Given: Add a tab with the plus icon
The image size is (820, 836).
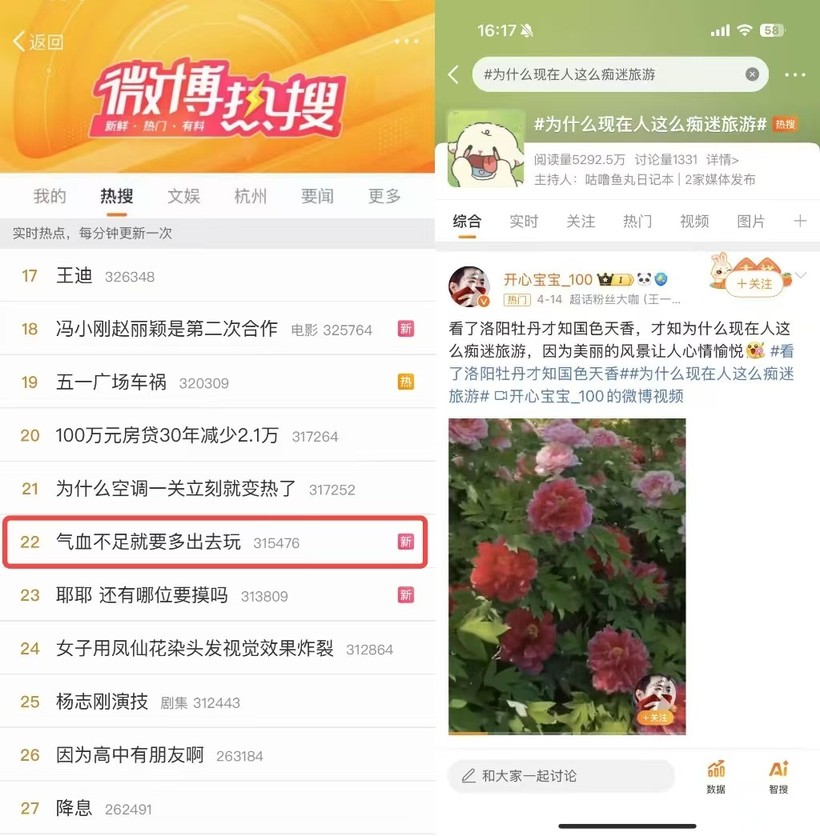Looking at the screenshot, I should 800,221.
